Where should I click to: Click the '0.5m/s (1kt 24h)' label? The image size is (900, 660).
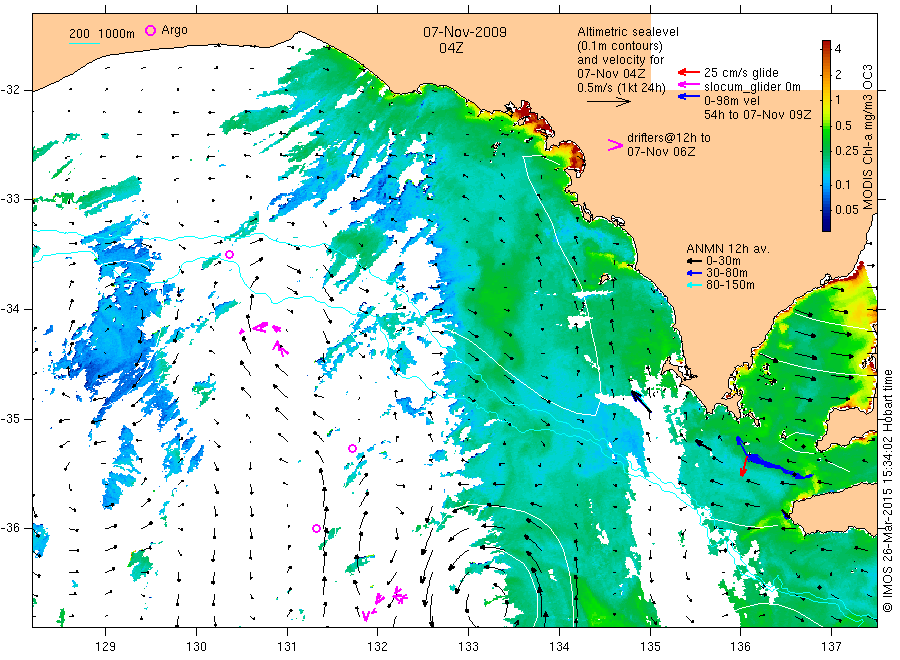[622, 88]
